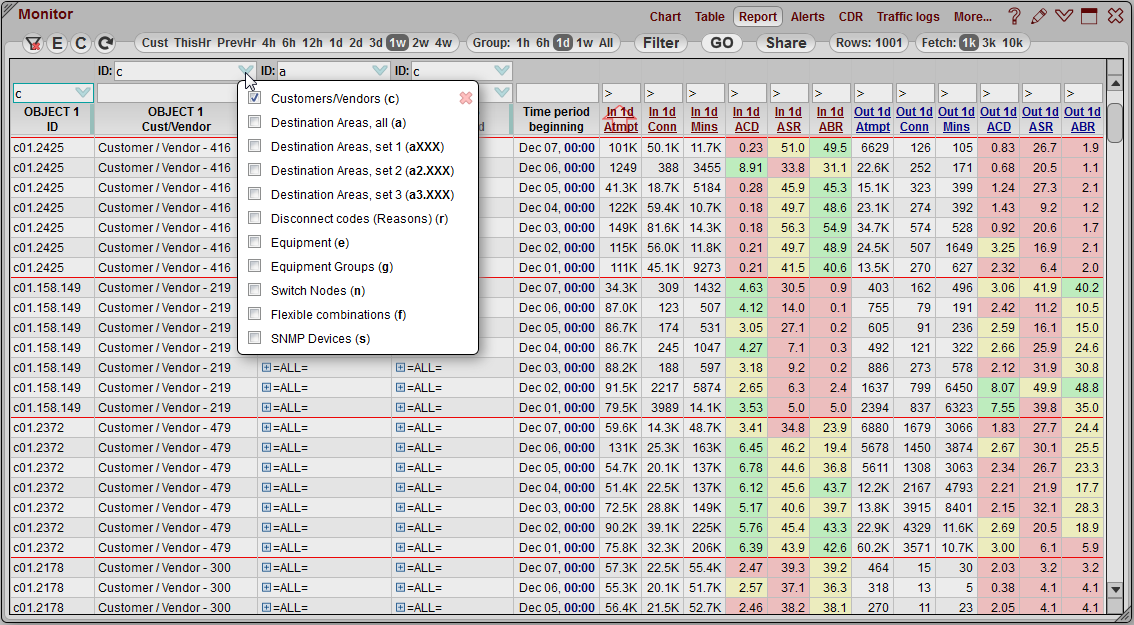Open help via the question mark icon
The width and height of the screenshot is (1134, 625).
tap(1016, 16)
